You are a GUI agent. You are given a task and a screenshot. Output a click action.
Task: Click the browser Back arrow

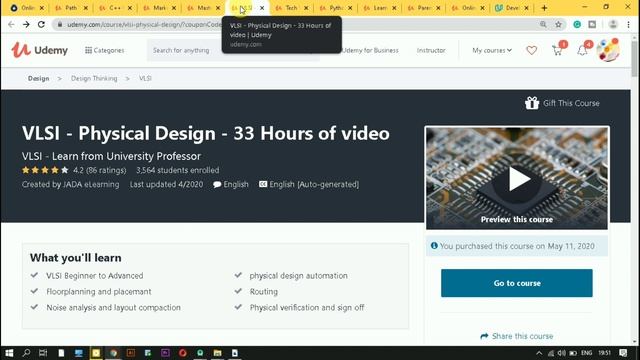(x=11, y=24)
